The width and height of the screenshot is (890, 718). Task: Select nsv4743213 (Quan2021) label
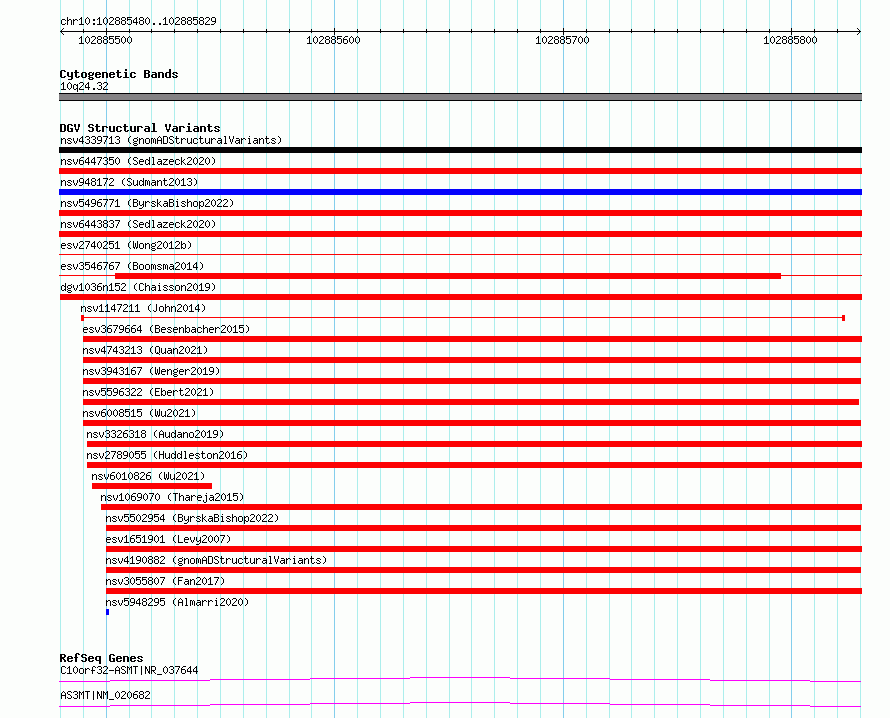tap(145, 350)
